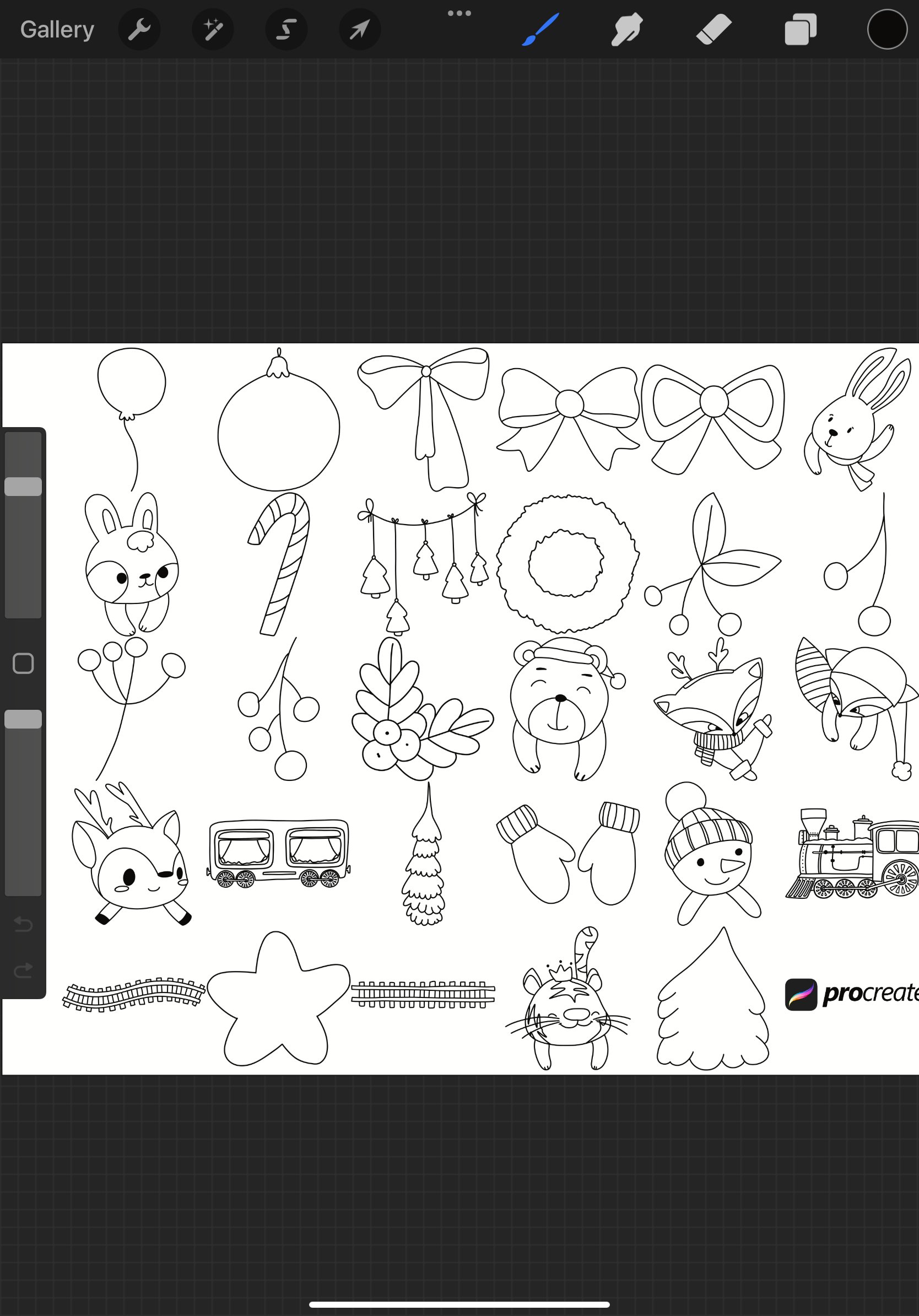Select the Smudge tool
Screen dimensions: 919x1316
click(626, 29)
